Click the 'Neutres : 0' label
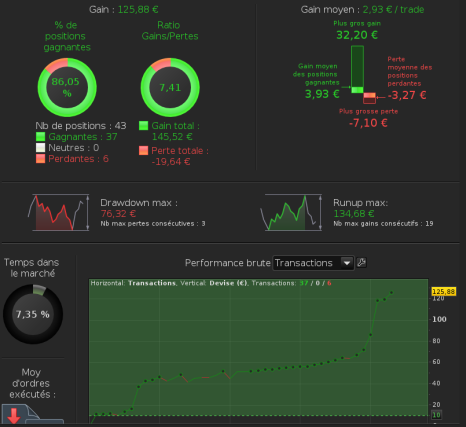466x427 pixels. coord(74,148)
